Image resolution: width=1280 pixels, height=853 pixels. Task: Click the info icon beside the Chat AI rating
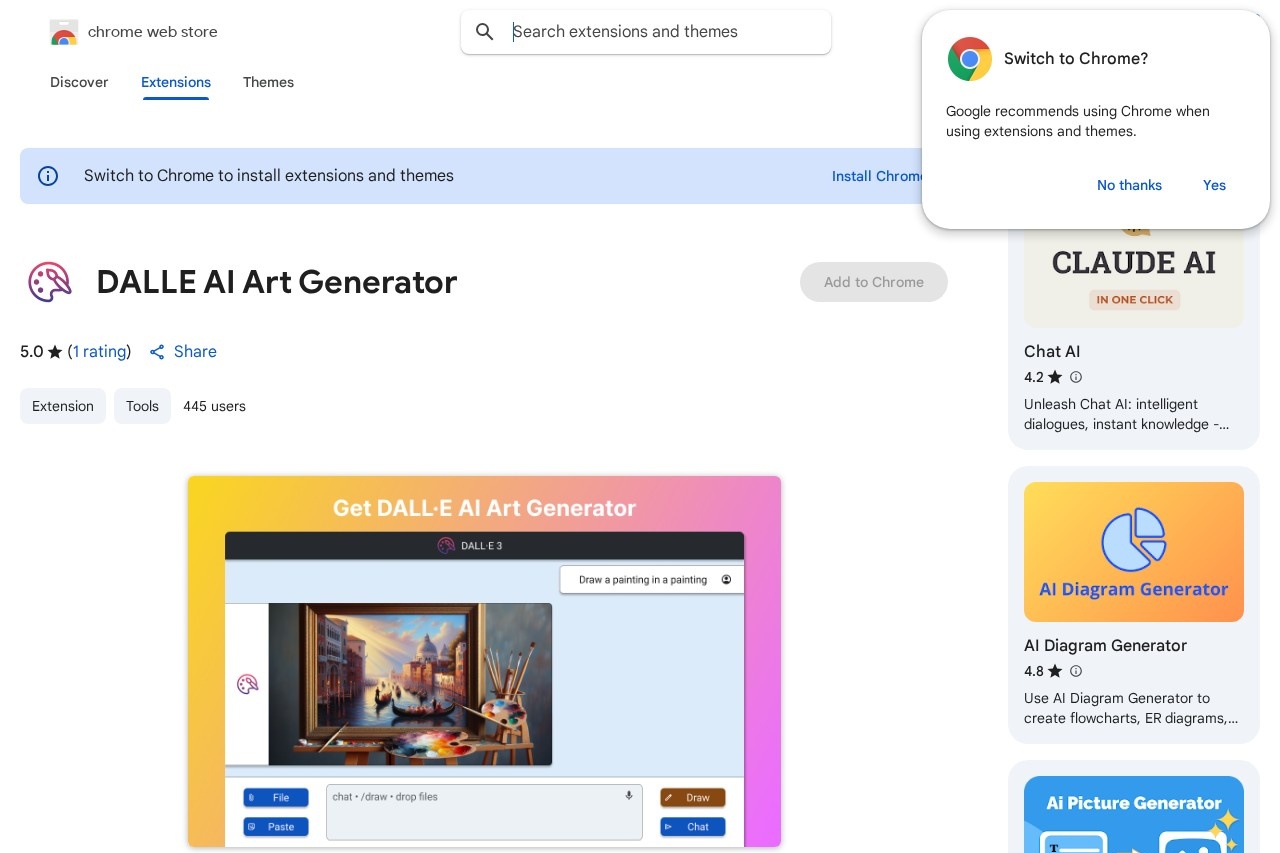coord(1076,377)
